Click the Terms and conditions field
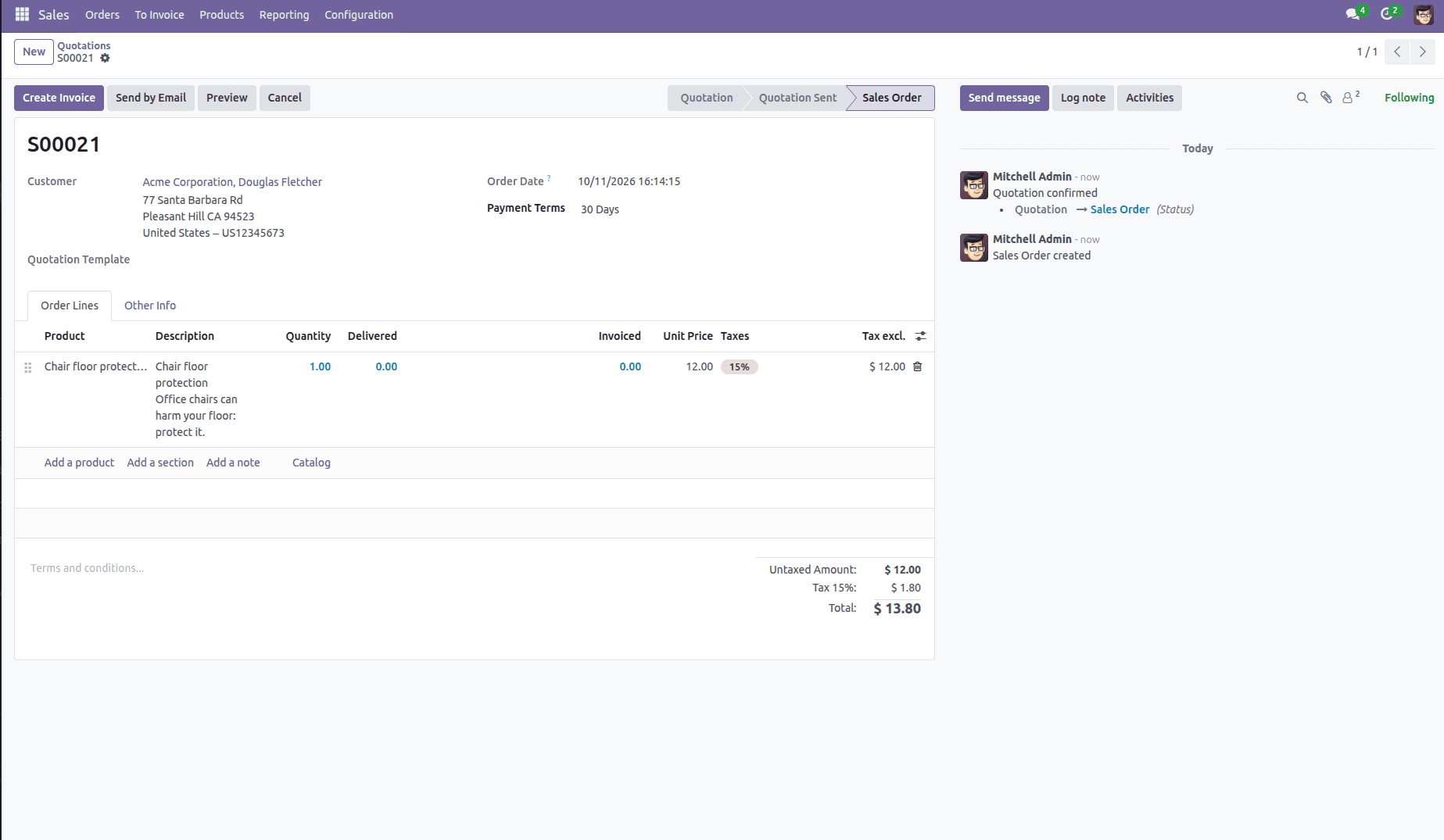The width and height of the screenshot is (1444, 840). point(386,568)
